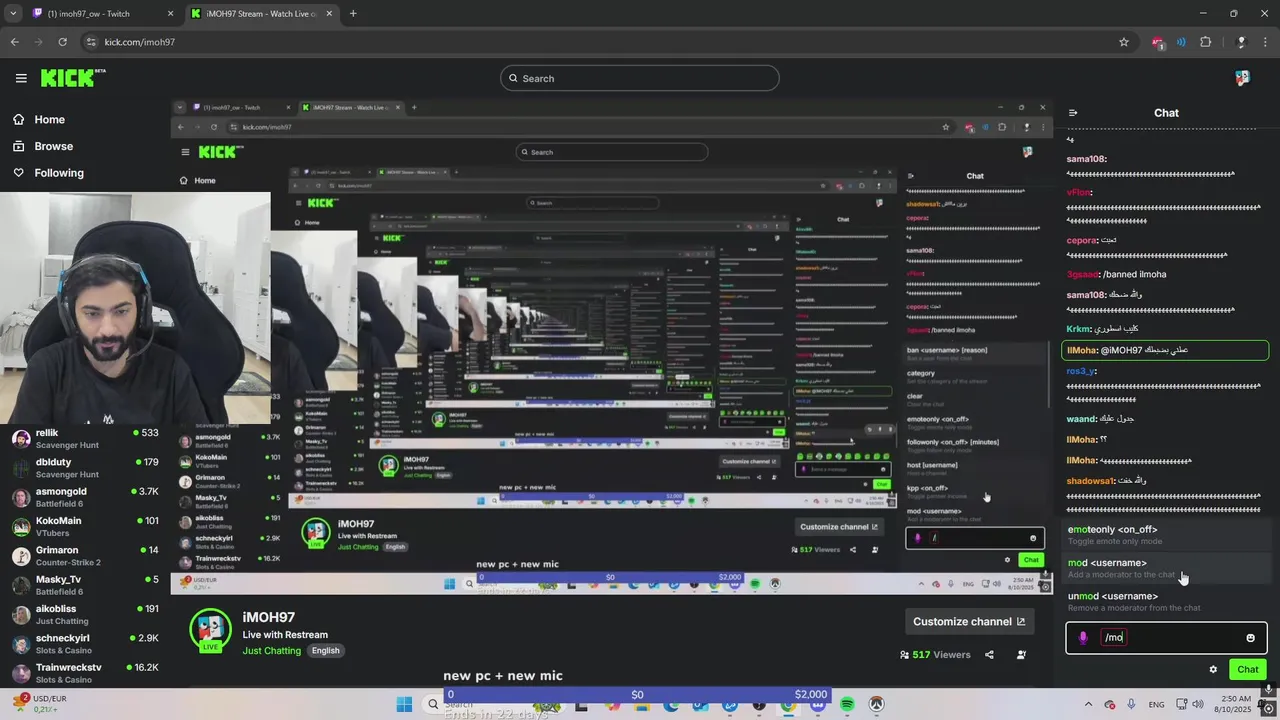Open Chrome's three-dot menu
The width and height of the screenshot is (1280, 720).
(1267, 42)
